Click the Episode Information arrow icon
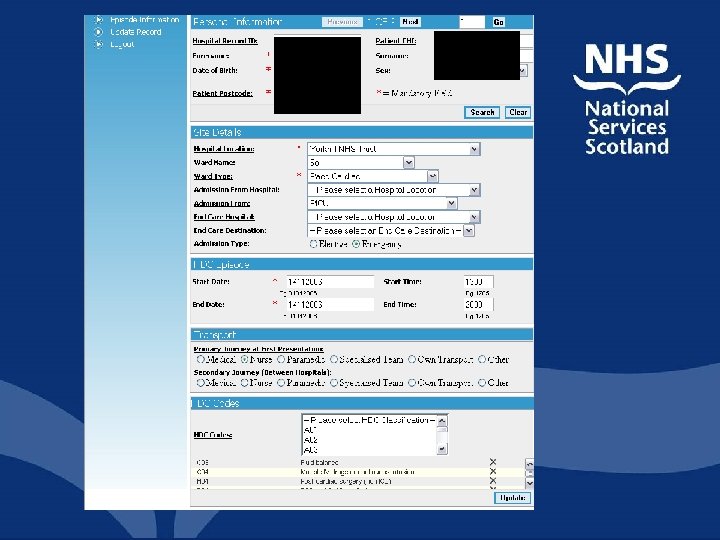Image resolution: width=720 pixels, height=540 pixels. 98,20
